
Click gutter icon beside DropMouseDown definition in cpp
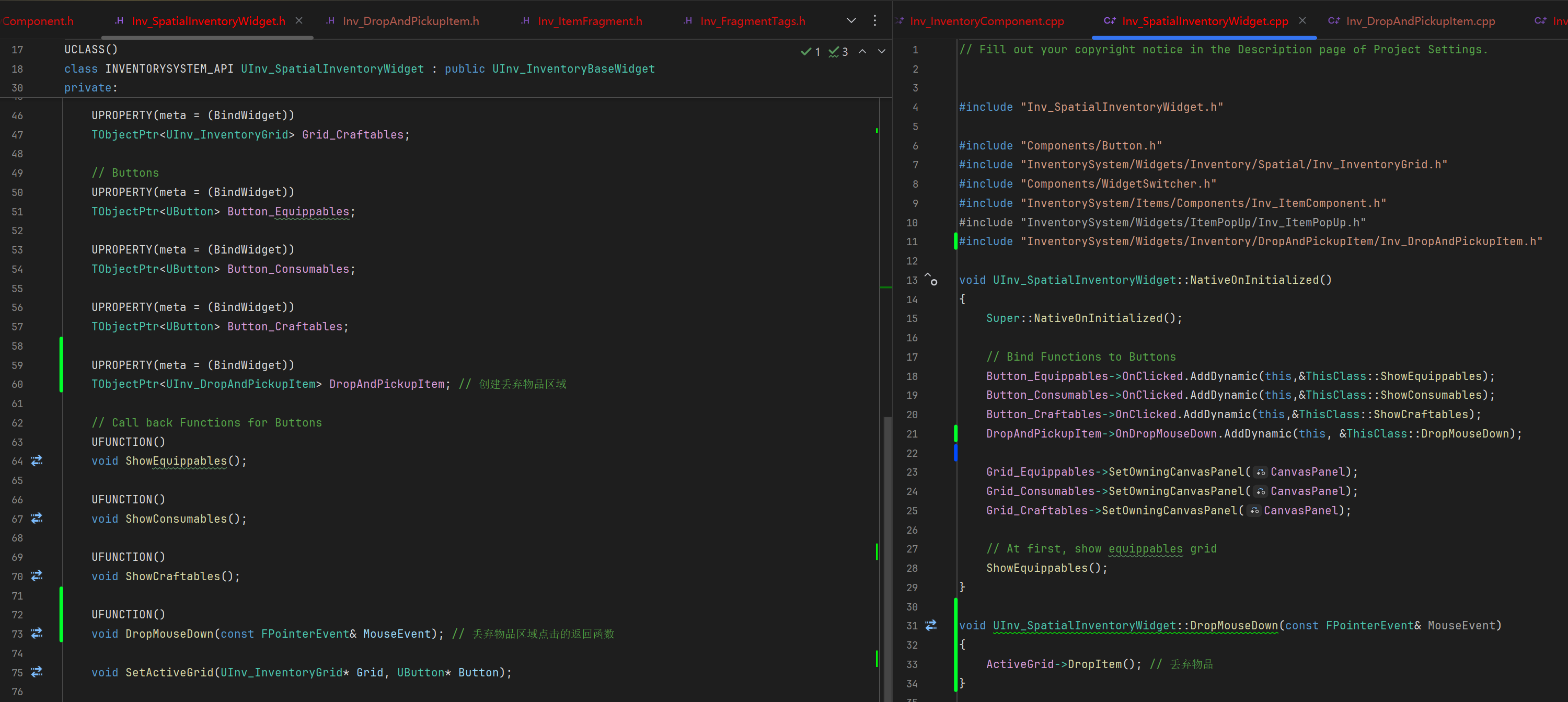[931, 625]
